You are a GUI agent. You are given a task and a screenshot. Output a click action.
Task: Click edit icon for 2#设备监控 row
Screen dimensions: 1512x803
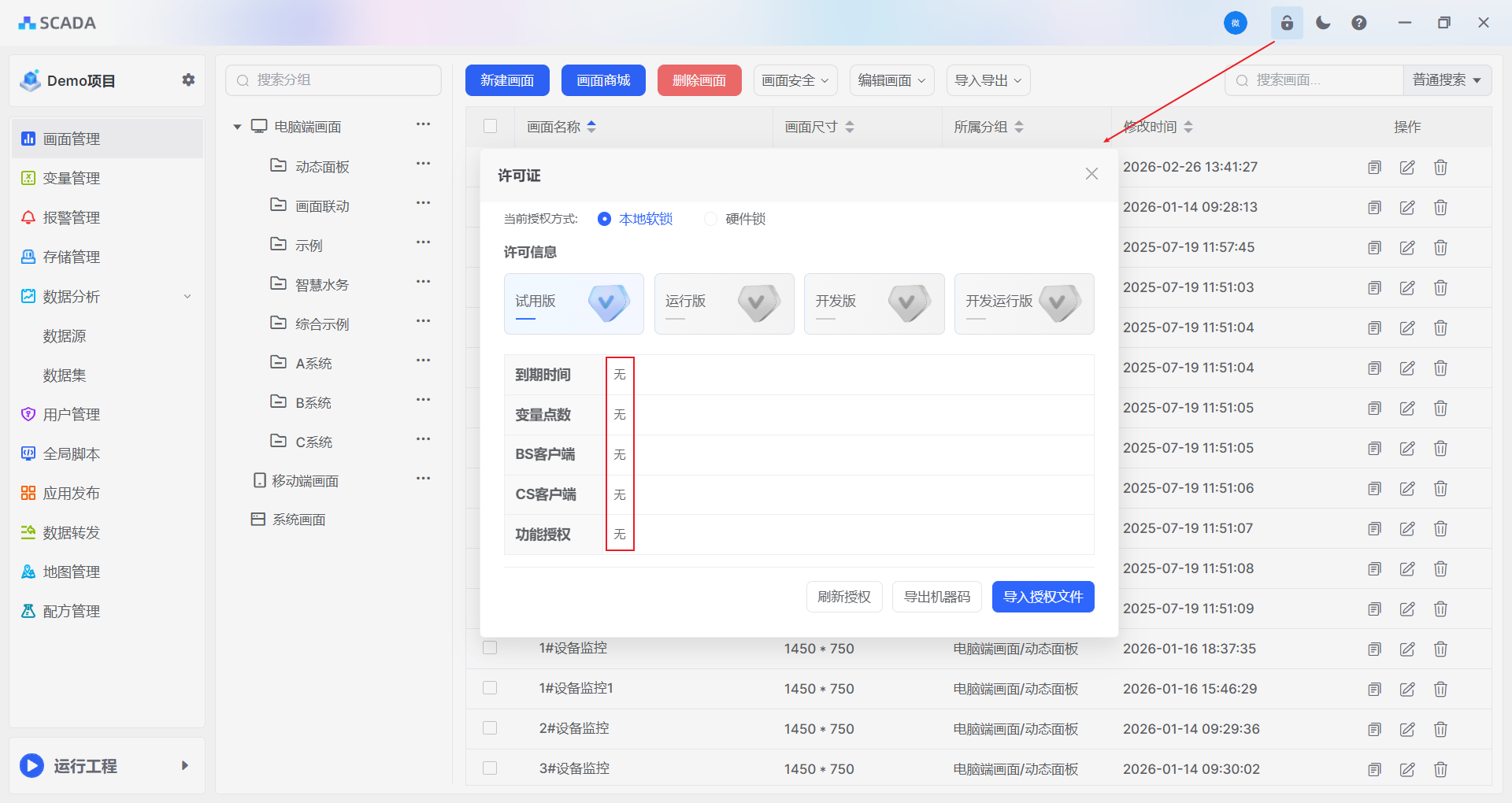tap(1407, 729)
